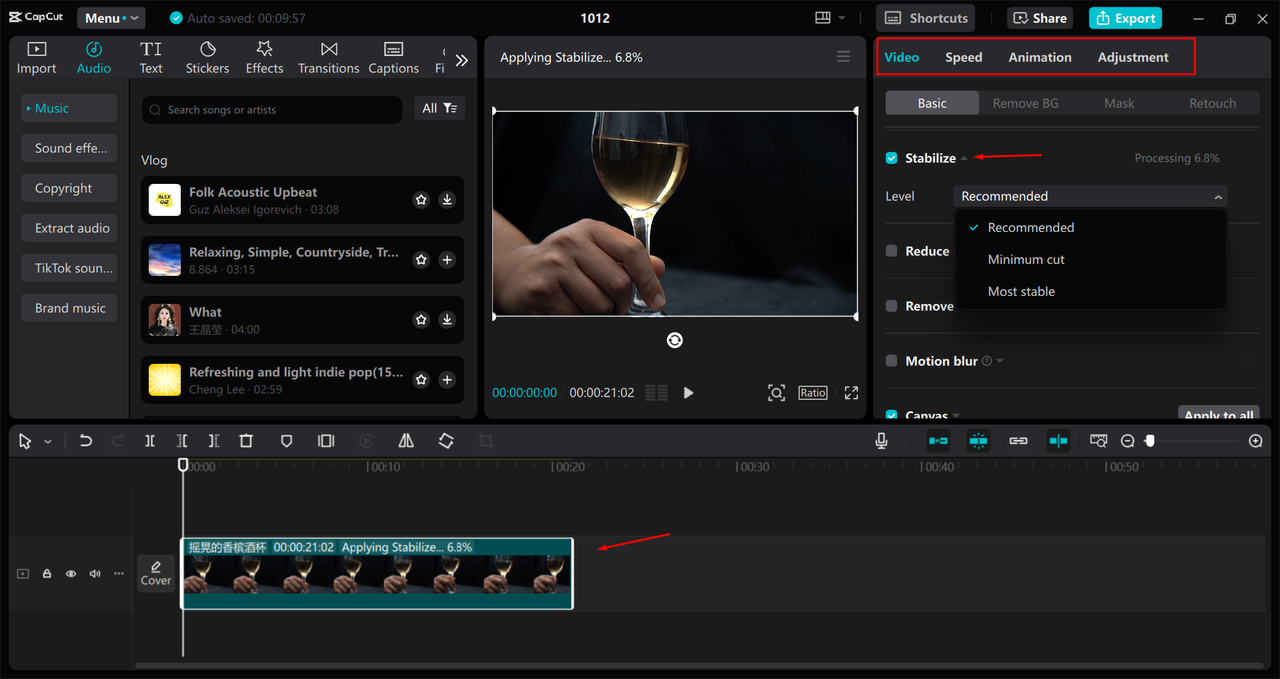Viewport: 1280px width, 679px height.
Task: Toggle auto snapping in timeline toolbar
Action: [x=978, y=441]
